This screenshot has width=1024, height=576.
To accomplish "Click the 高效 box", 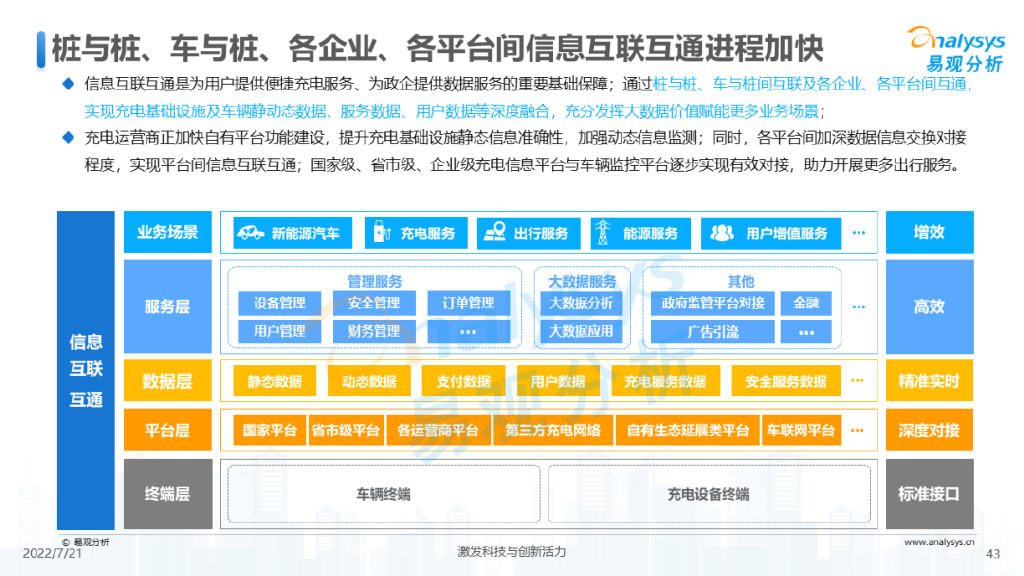I will point(929,306).
